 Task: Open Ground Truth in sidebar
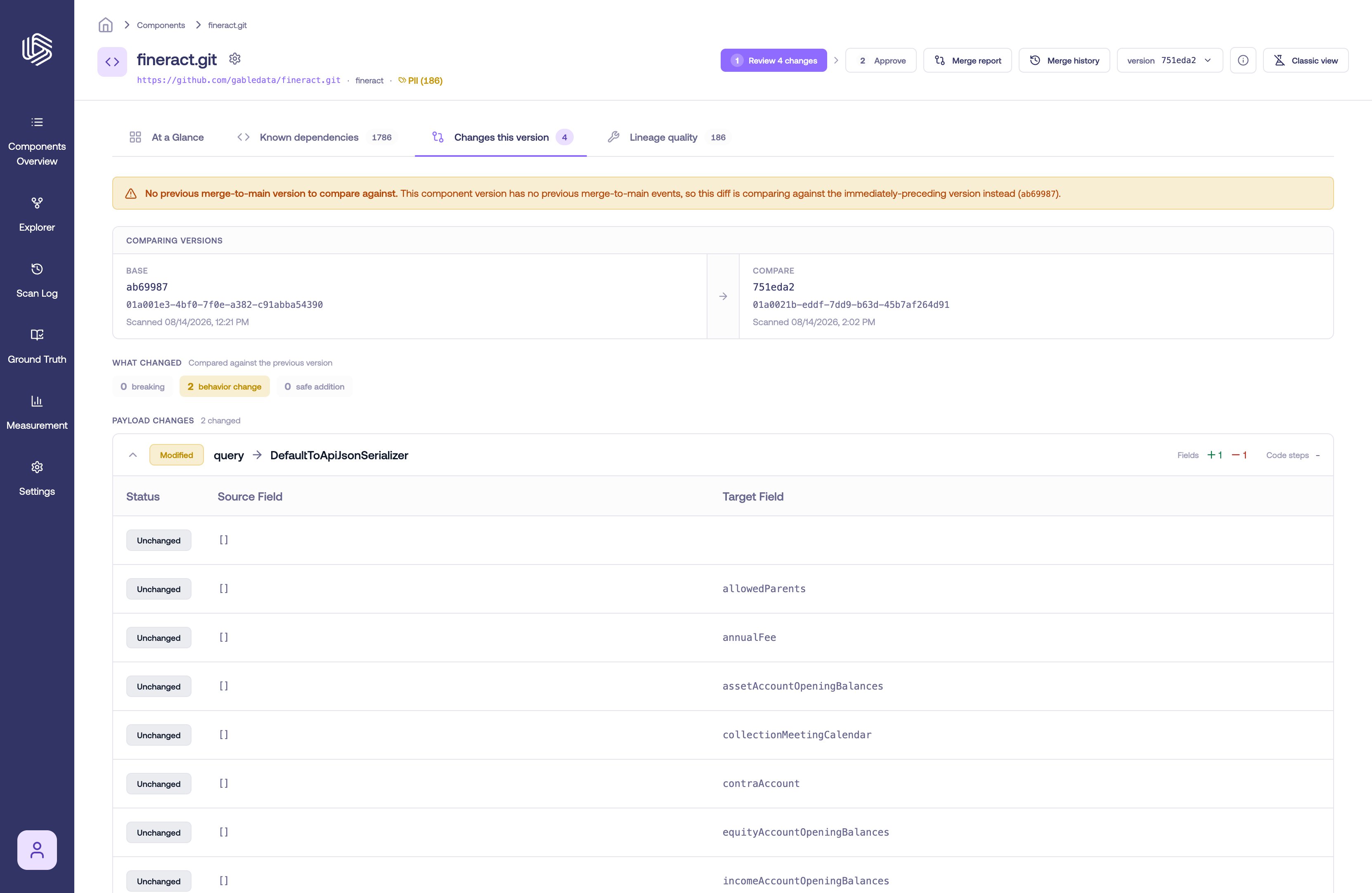click(x=37, y=347)
